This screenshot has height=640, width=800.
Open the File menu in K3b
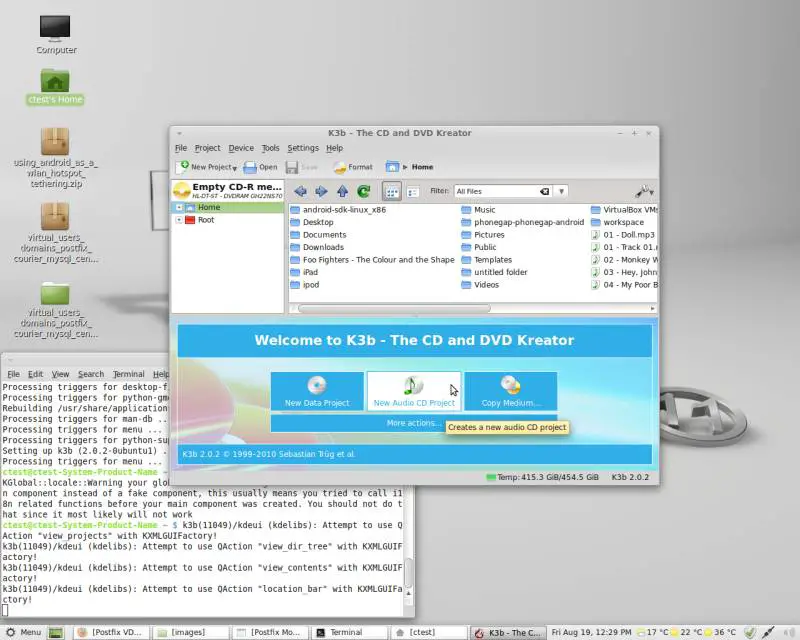[x=181, y=148]
